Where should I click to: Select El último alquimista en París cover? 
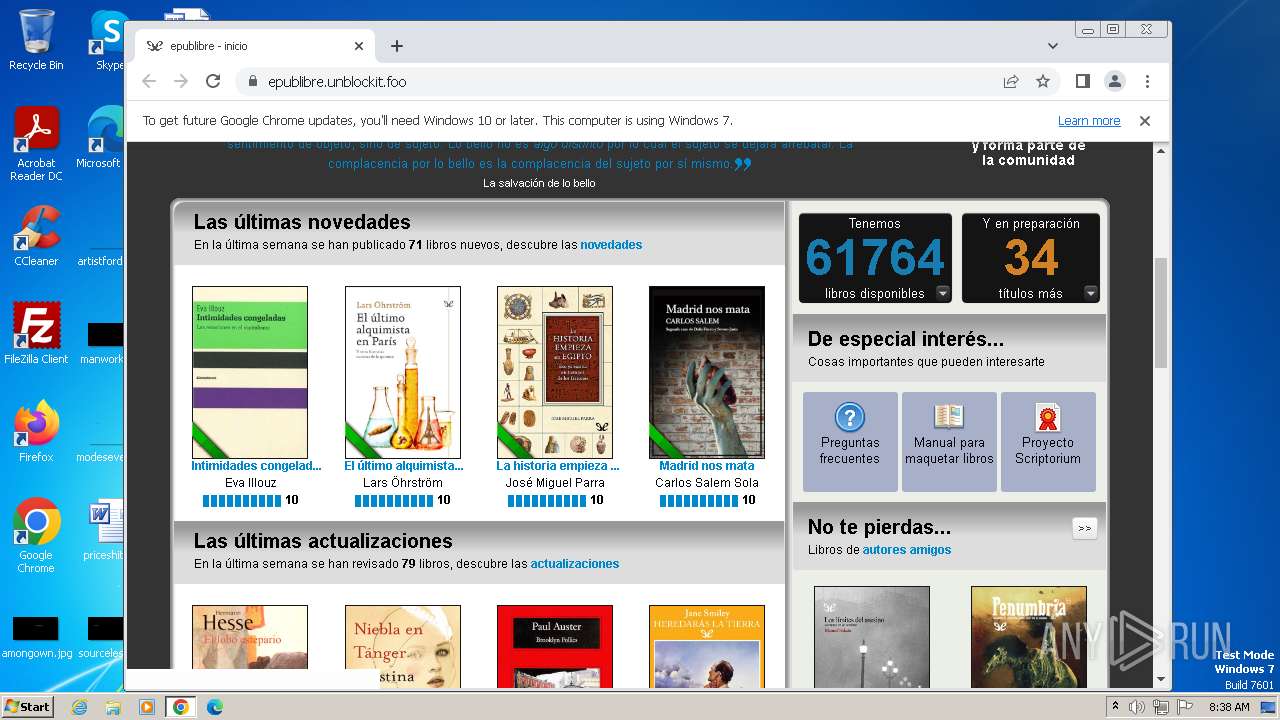tap(403, 372)
